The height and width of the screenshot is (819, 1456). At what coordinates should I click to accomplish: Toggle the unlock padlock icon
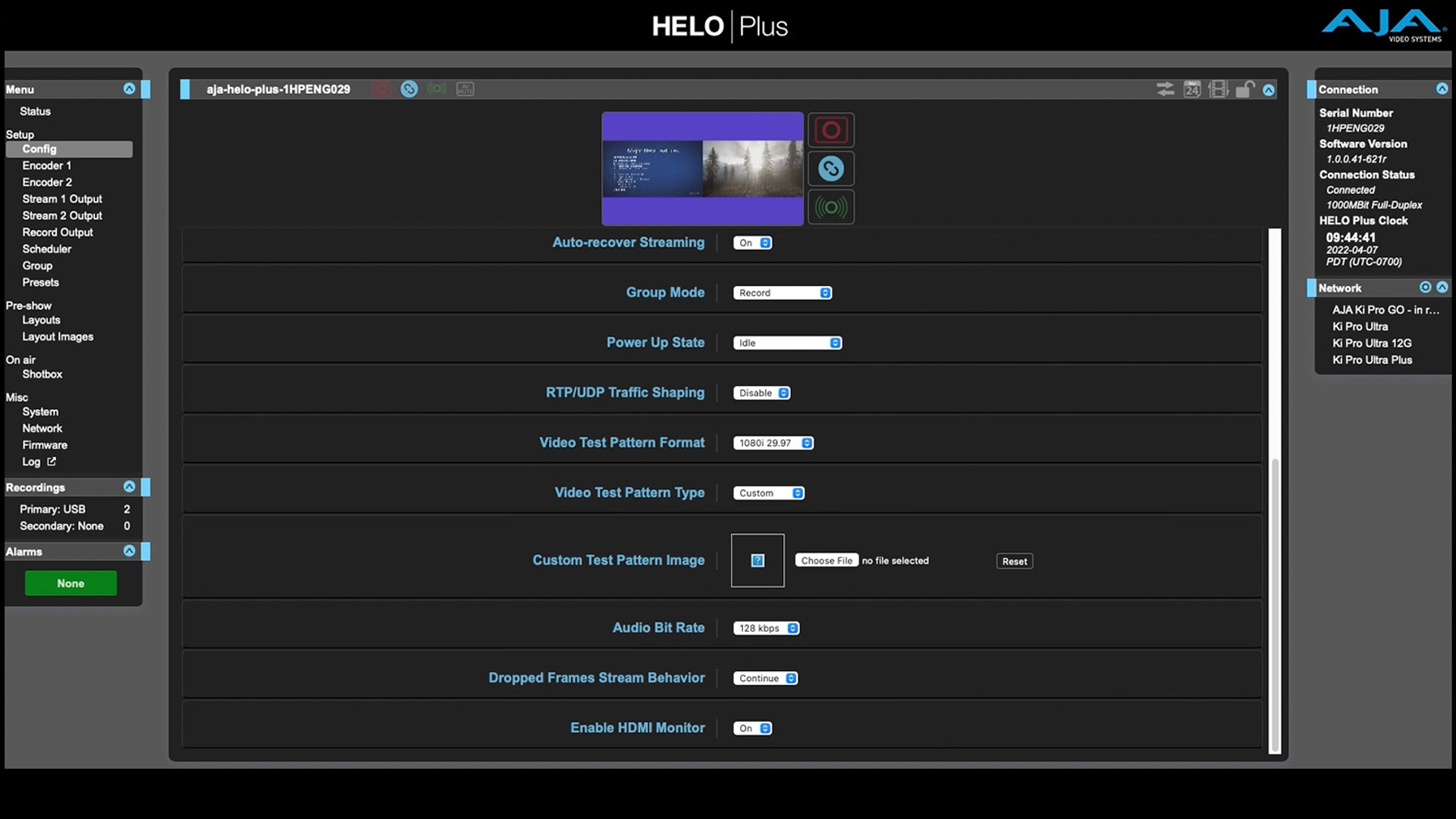1244,89
